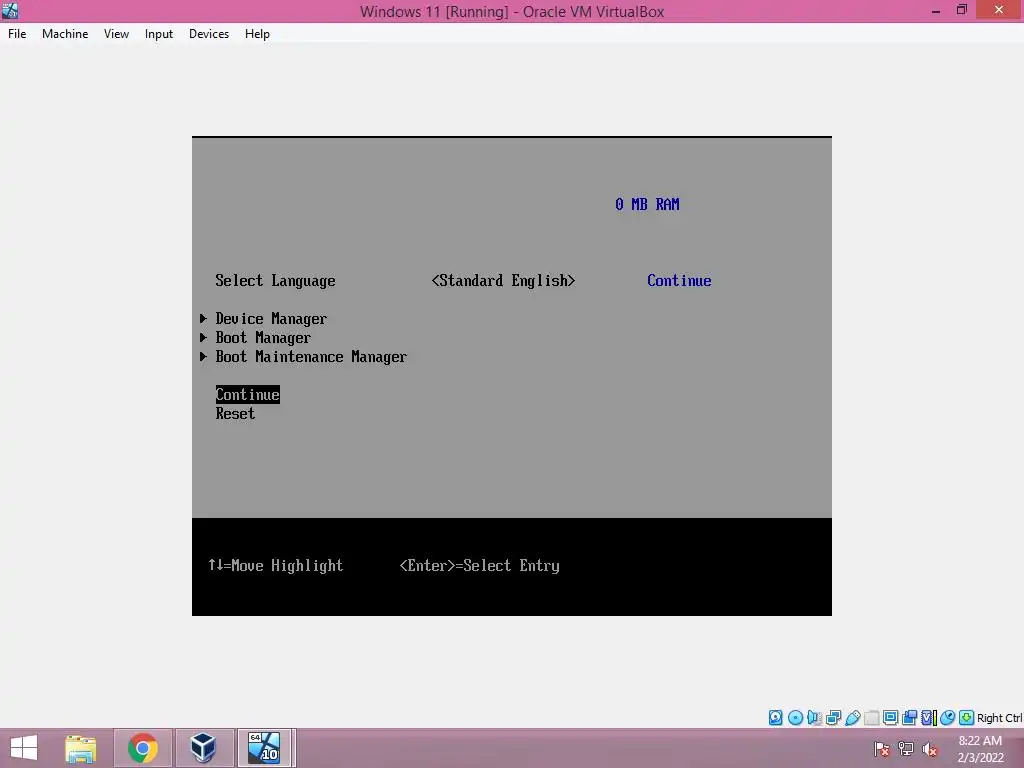Screen dimensions: 1024x768
Task: Select the Device Manager entry
Action: 271,319
